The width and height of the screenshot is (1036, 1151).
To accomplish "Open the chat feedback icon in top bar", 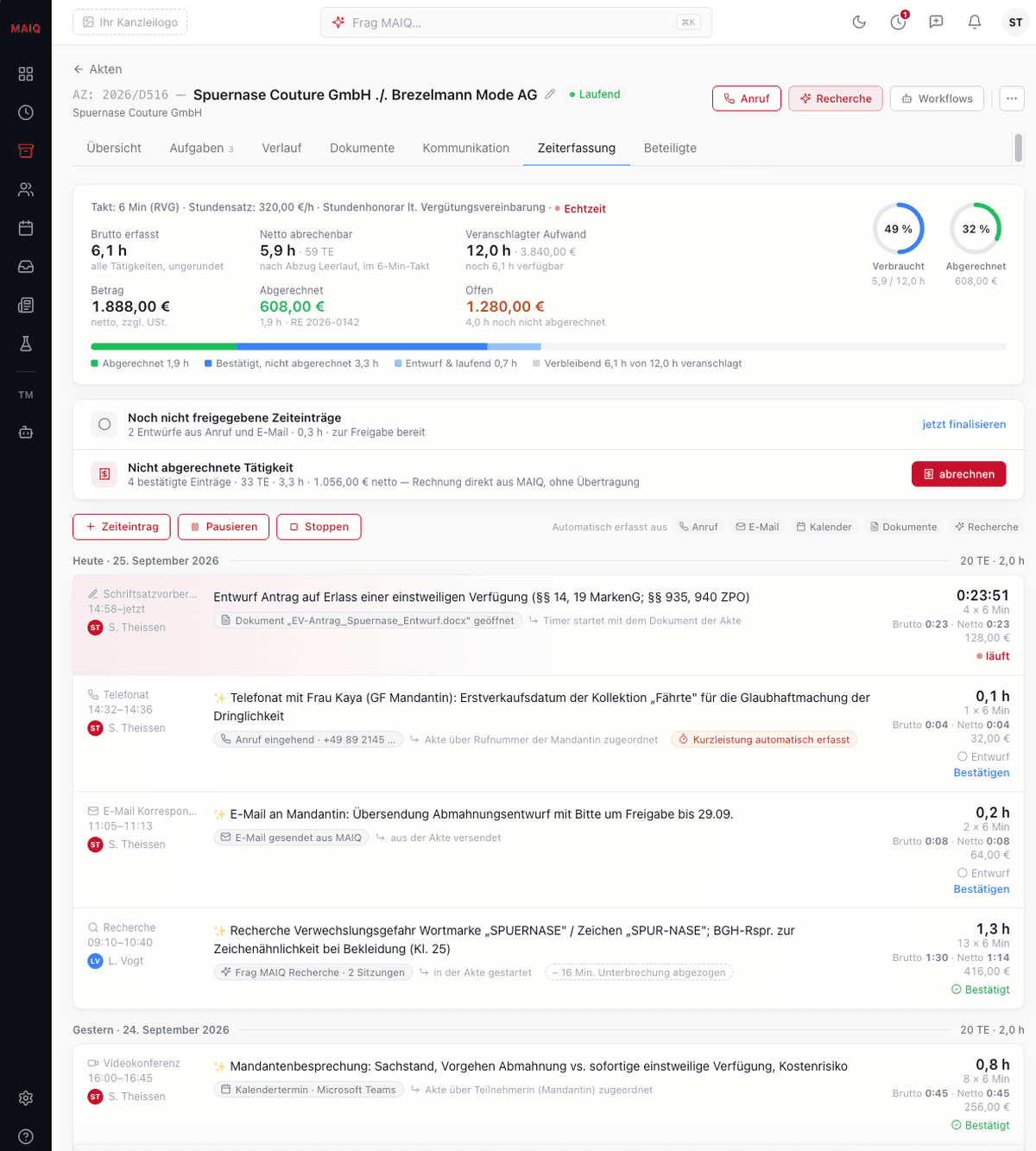I will click(x=936, y=22).
